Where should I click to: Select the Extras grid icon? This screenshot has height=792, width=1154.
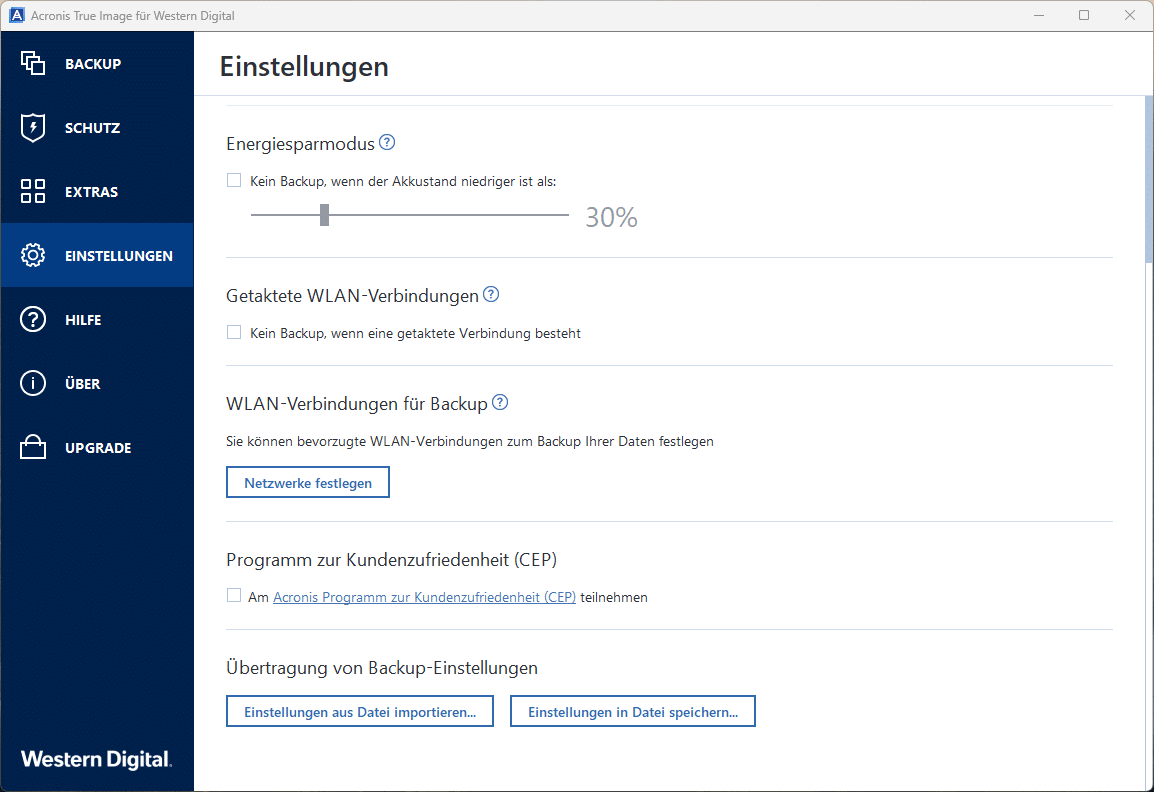point(33,192)
